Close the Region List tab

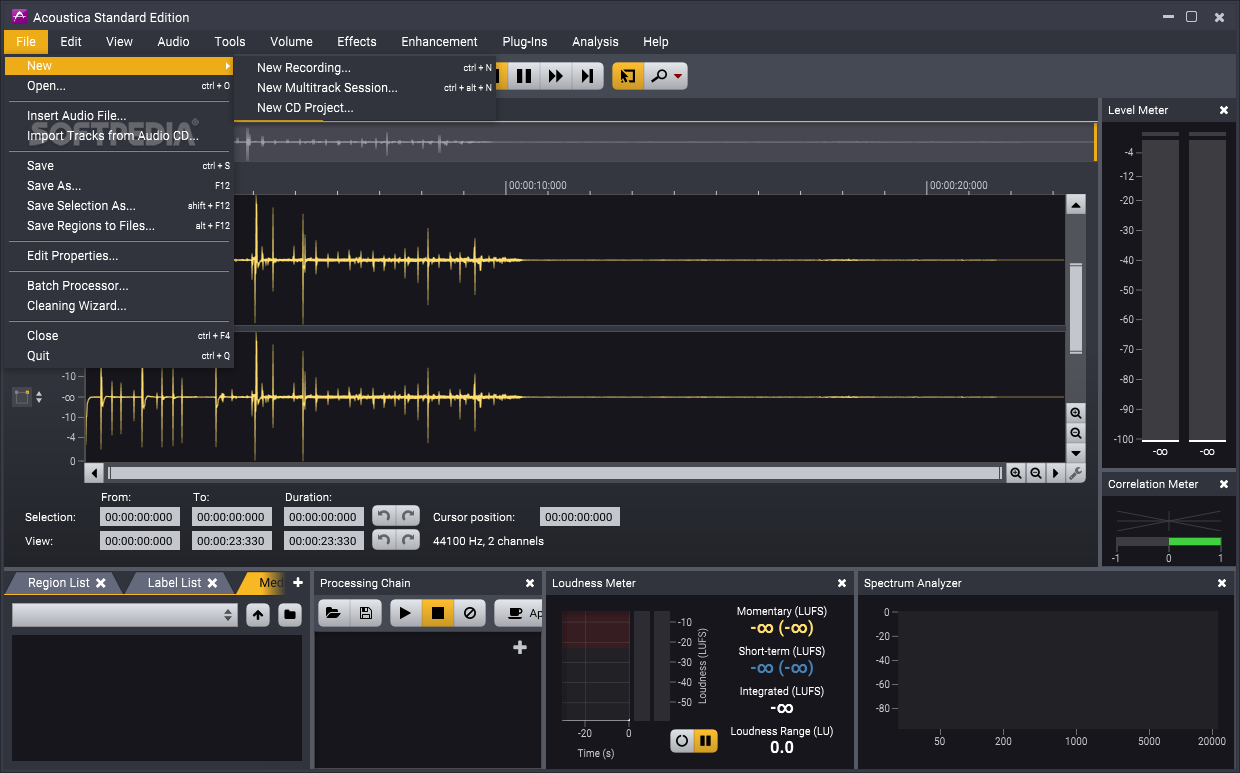pos(101,583)
